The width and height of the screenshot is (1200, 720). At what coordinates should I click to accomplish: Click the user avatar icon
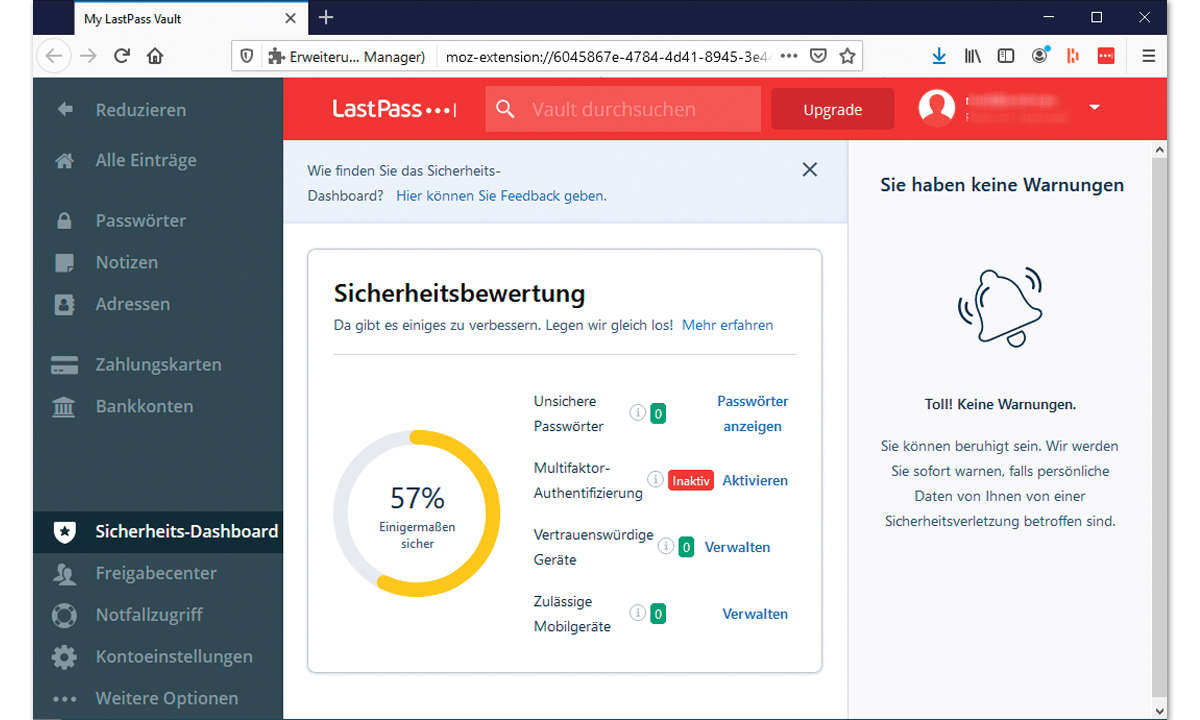937,108
